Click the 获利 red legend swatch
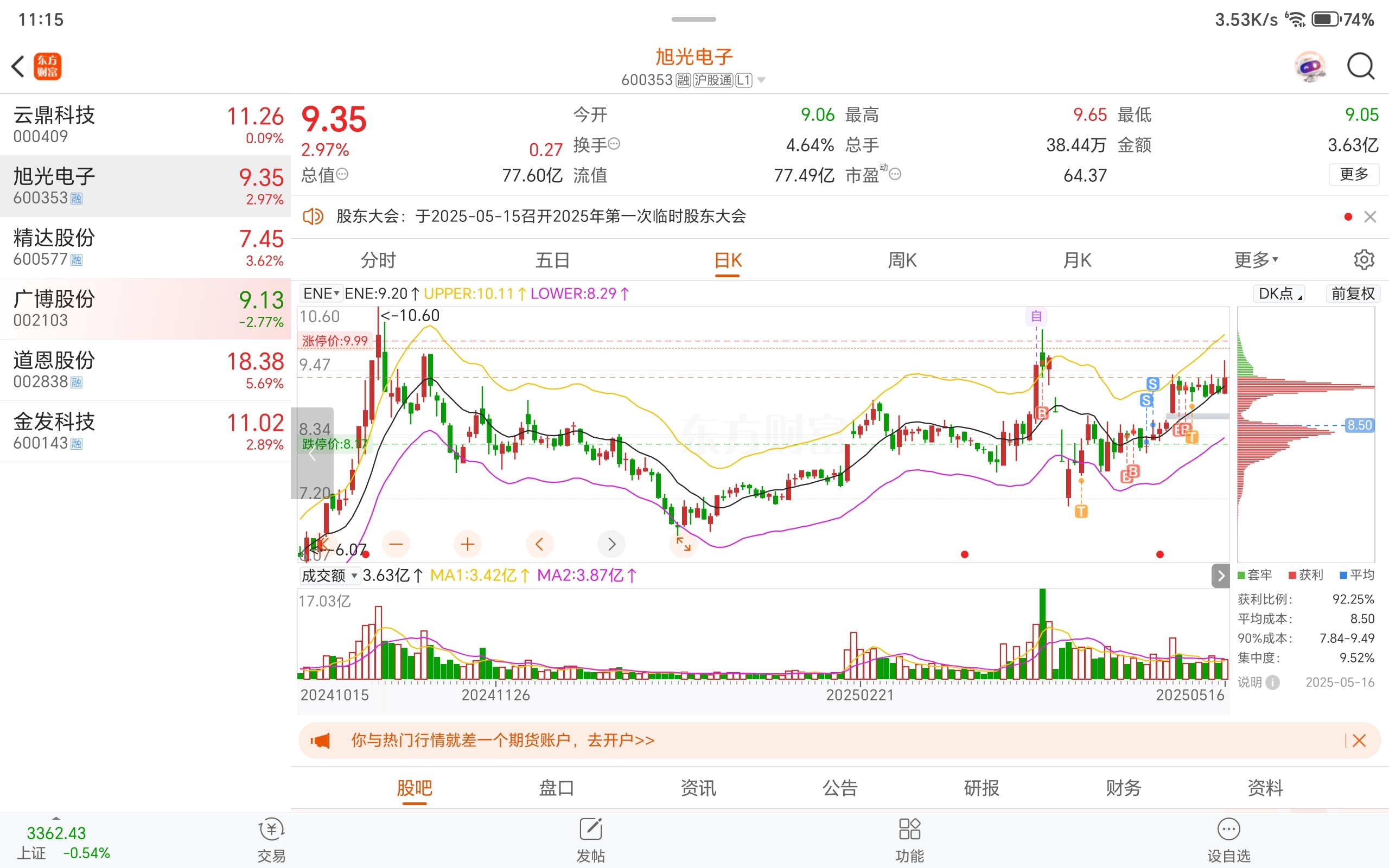 pyautogui.click(x=1292, y=575)
